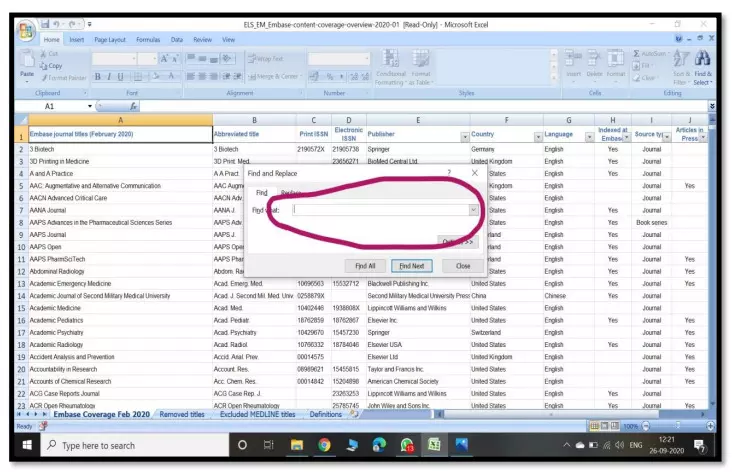Image resolution: width=732 pixels, height=472 pixels.
Task: Click the Bold formatting icon
Action: point(99,75)
